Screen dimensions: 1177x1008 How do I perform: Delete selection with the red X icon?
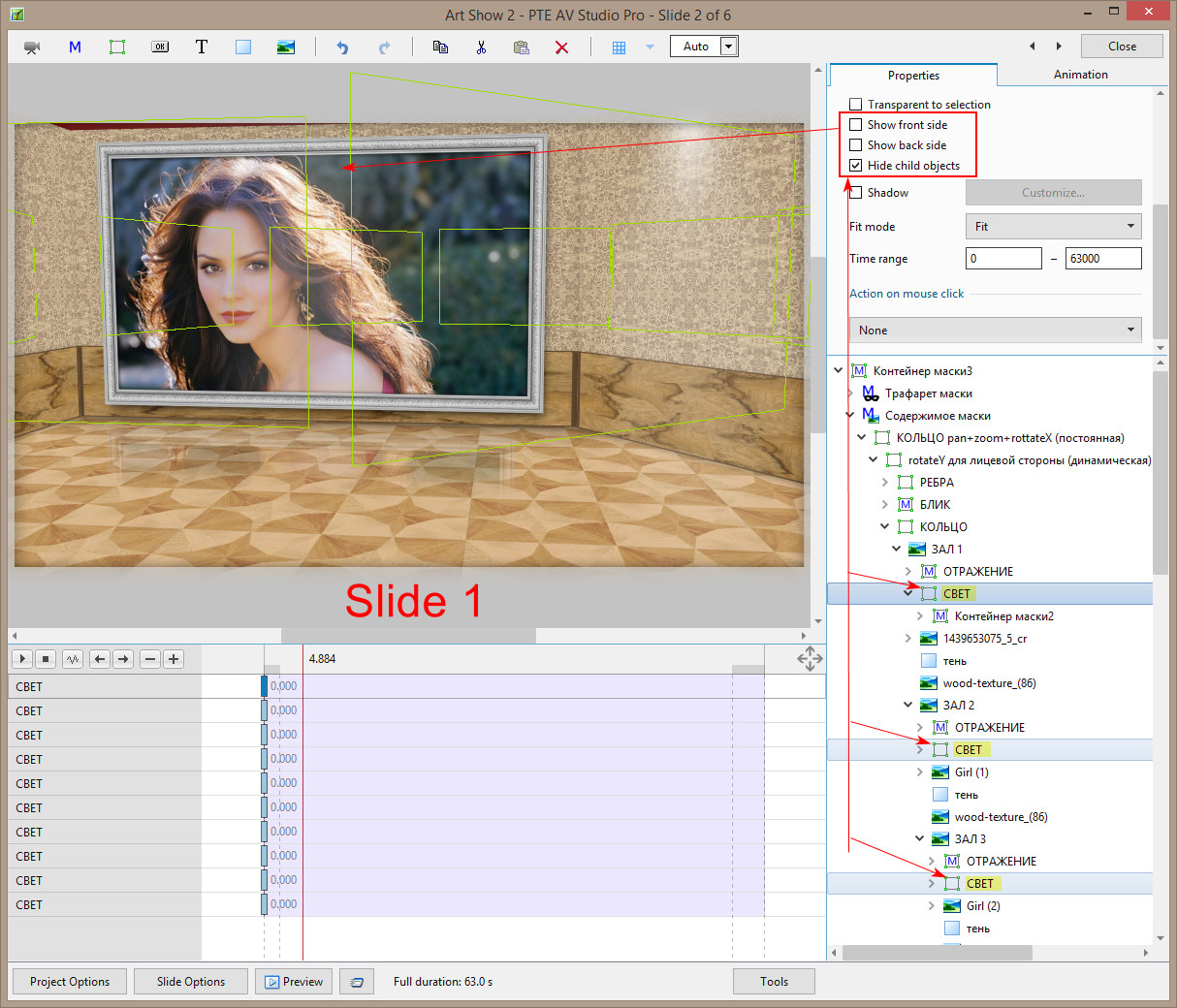coord(561,47)
